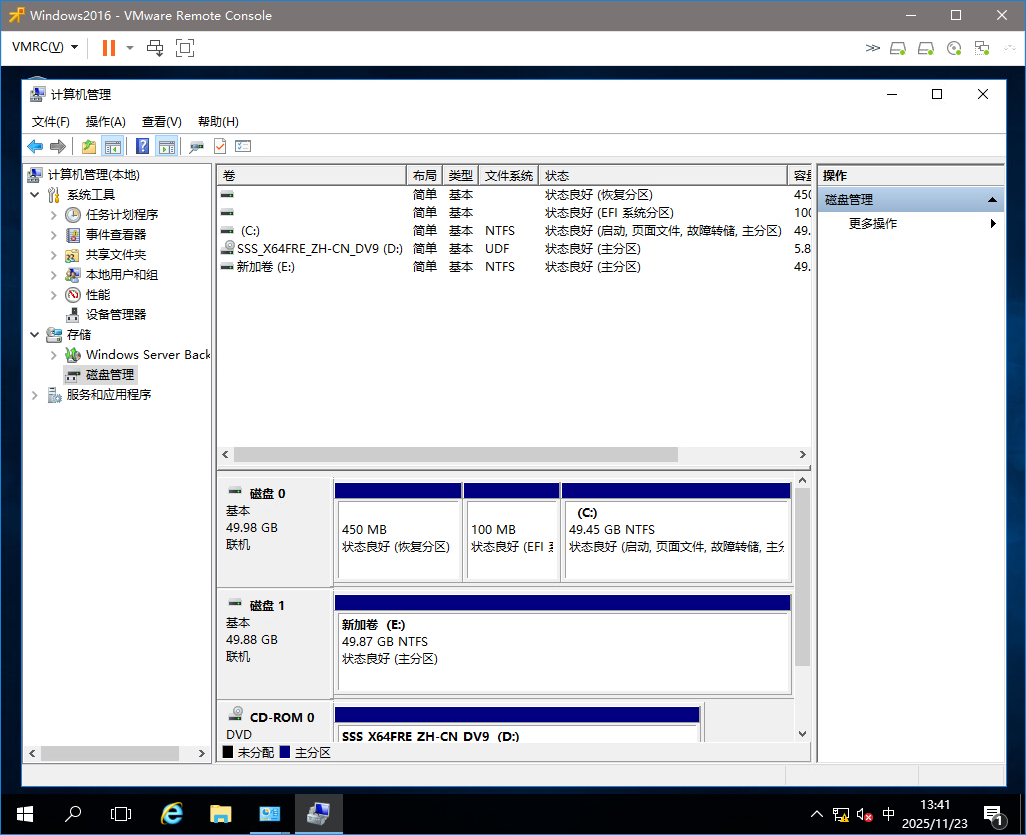Collapse the 系统工具 tree node

point(35,194)
